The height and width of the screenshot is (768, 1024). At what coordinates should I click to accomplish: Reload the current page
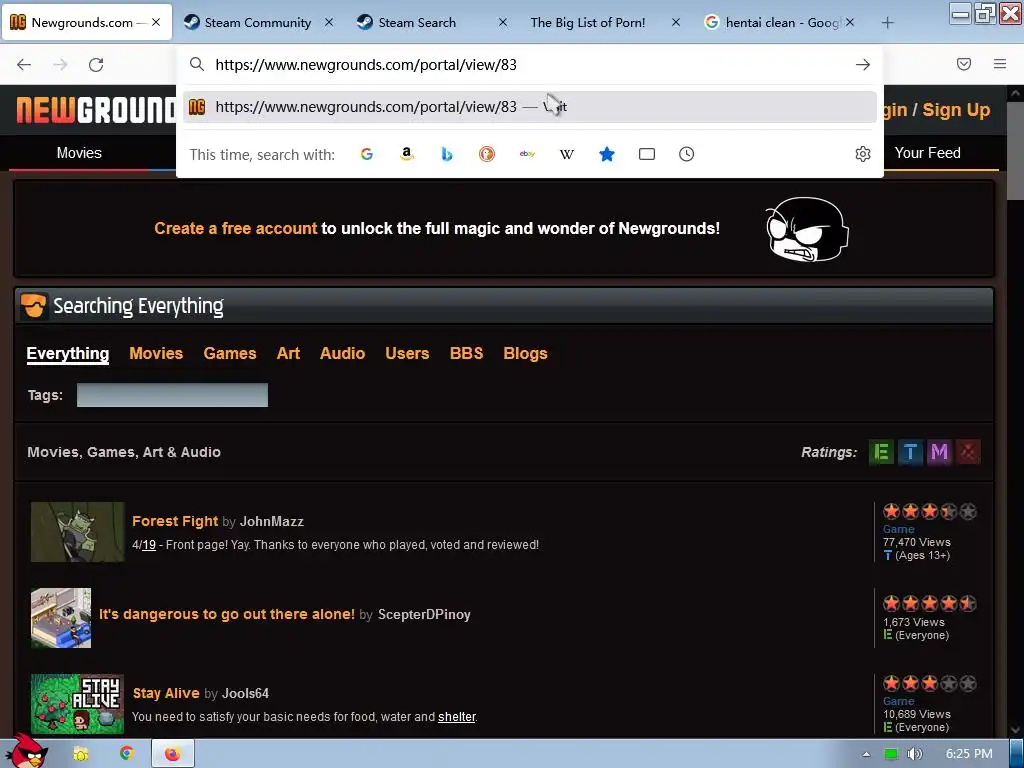coord(96,65)
